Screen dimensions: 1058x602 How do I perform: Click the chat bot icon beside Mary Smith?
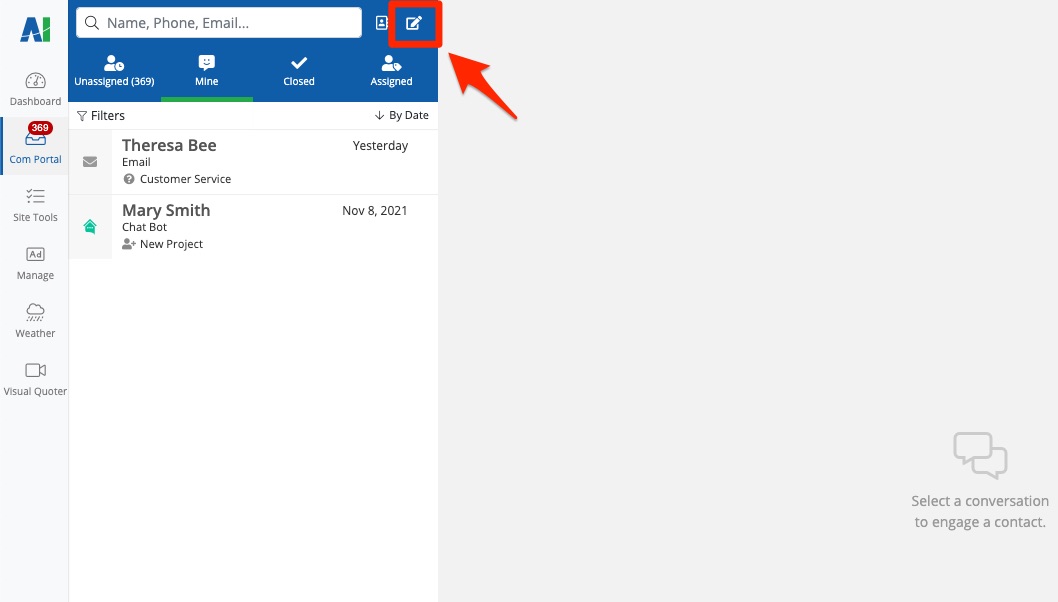pyautogui.click(x=90, y=227)
